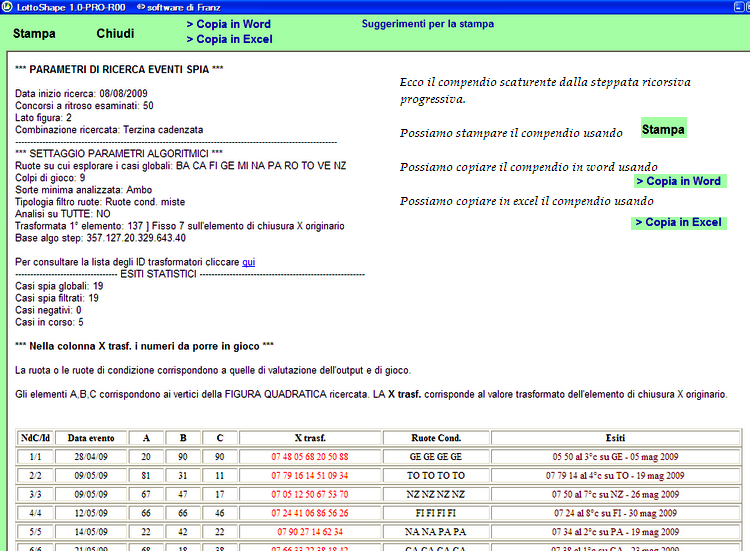Click the Data evento column header
This screenshot has height=551, width=750.
[x=91, y=437]
